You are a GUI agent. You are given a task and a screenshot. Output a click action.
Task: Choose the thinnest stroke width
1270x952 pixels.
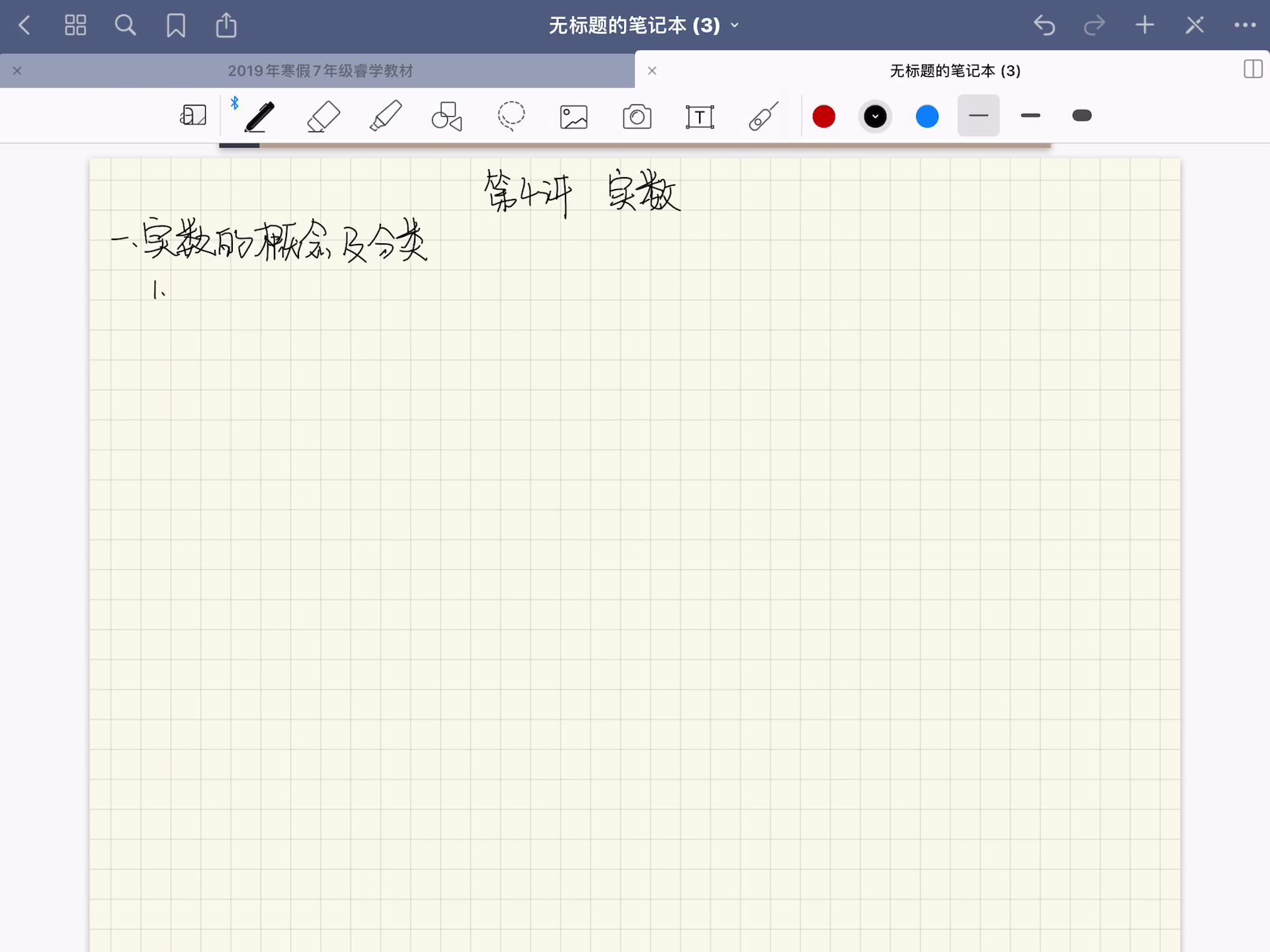click(x=978, y=116)
